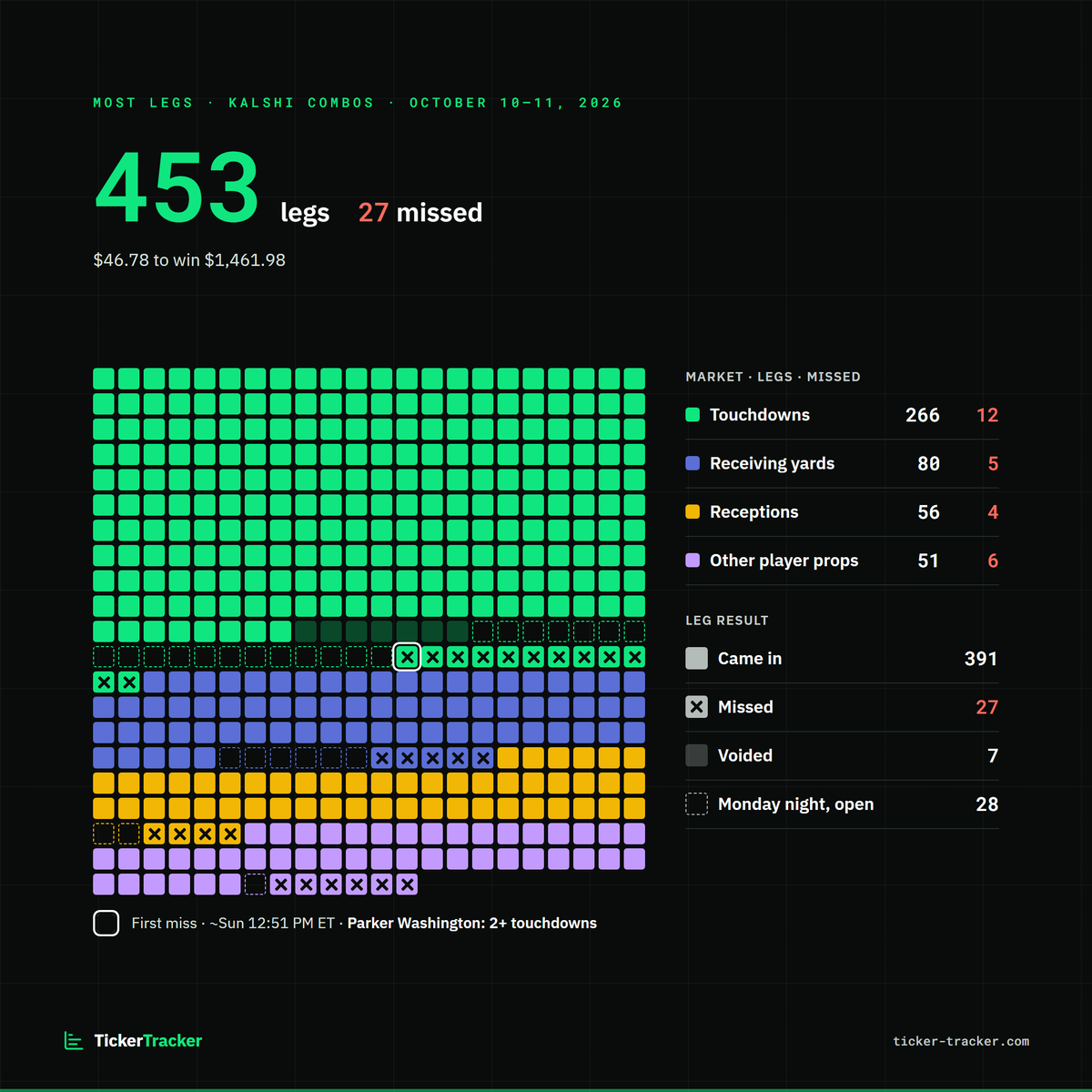This screenshot has height=1092, width=1092.
Task: Click the 'OCTOBER 10–11, 2026' date text
Action: (516, 103)
